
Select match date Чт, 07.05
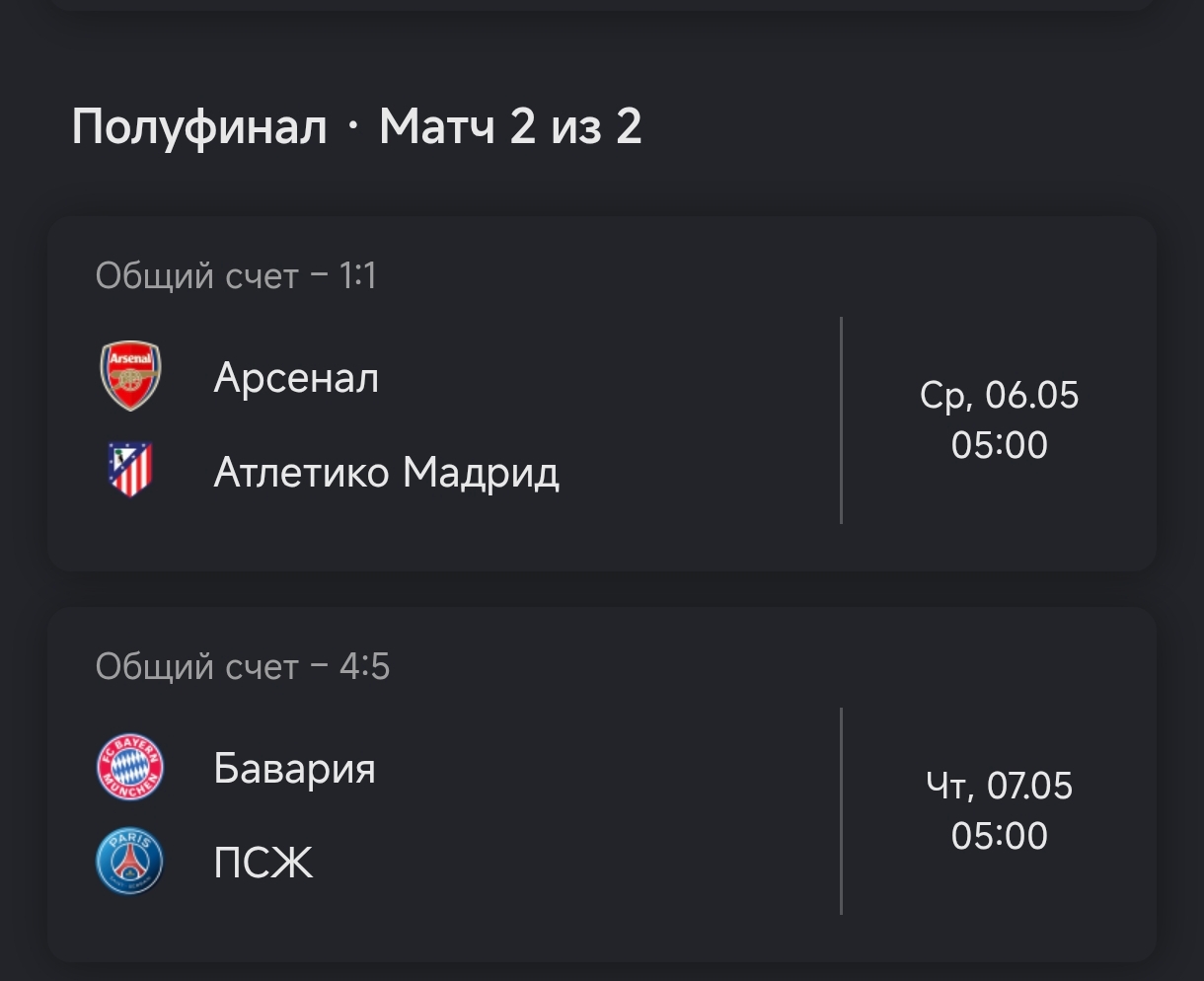(999, 787)
